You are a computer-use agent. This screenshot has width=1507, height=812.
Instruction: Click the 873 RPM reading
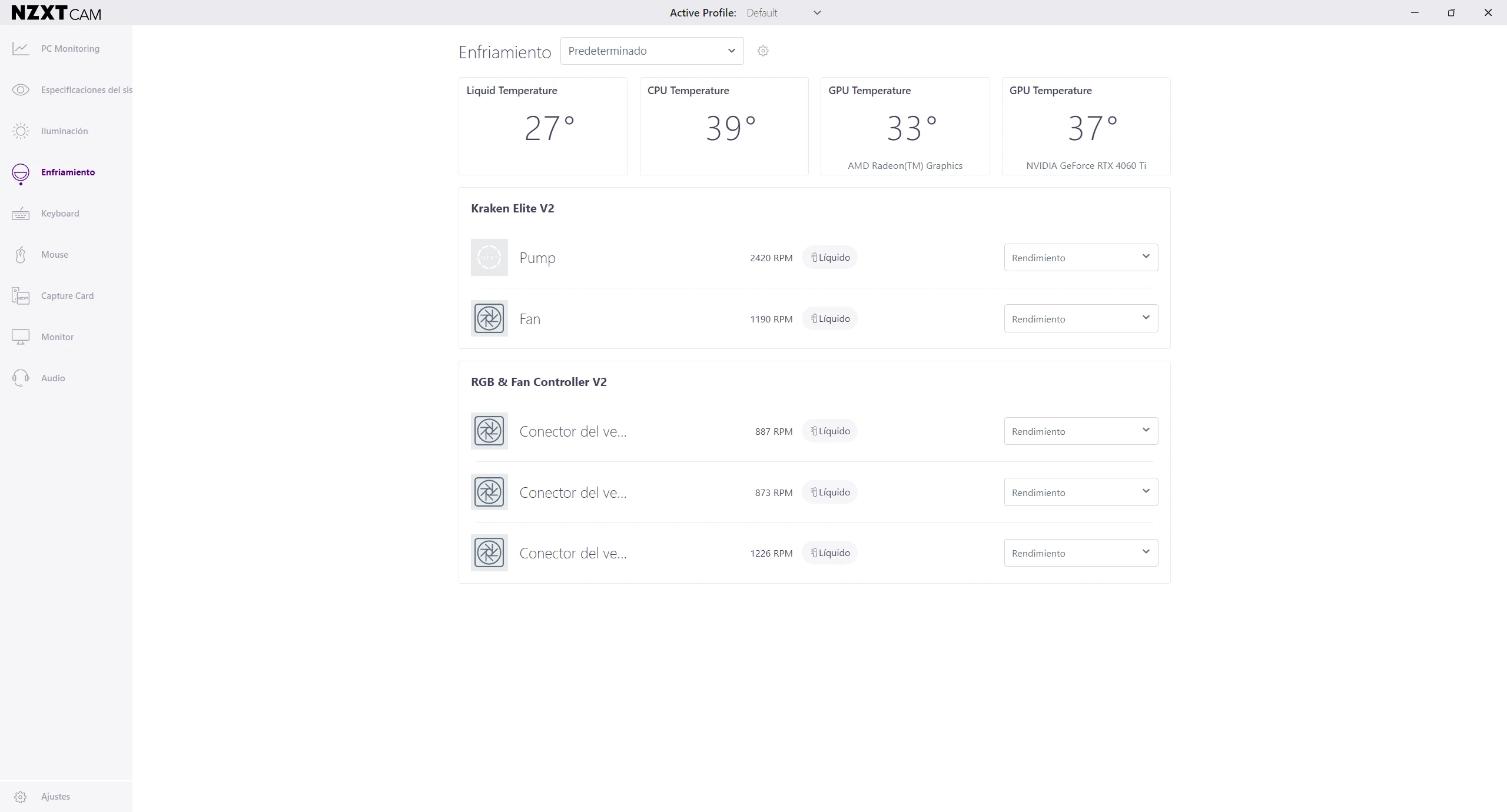(774, 493)
